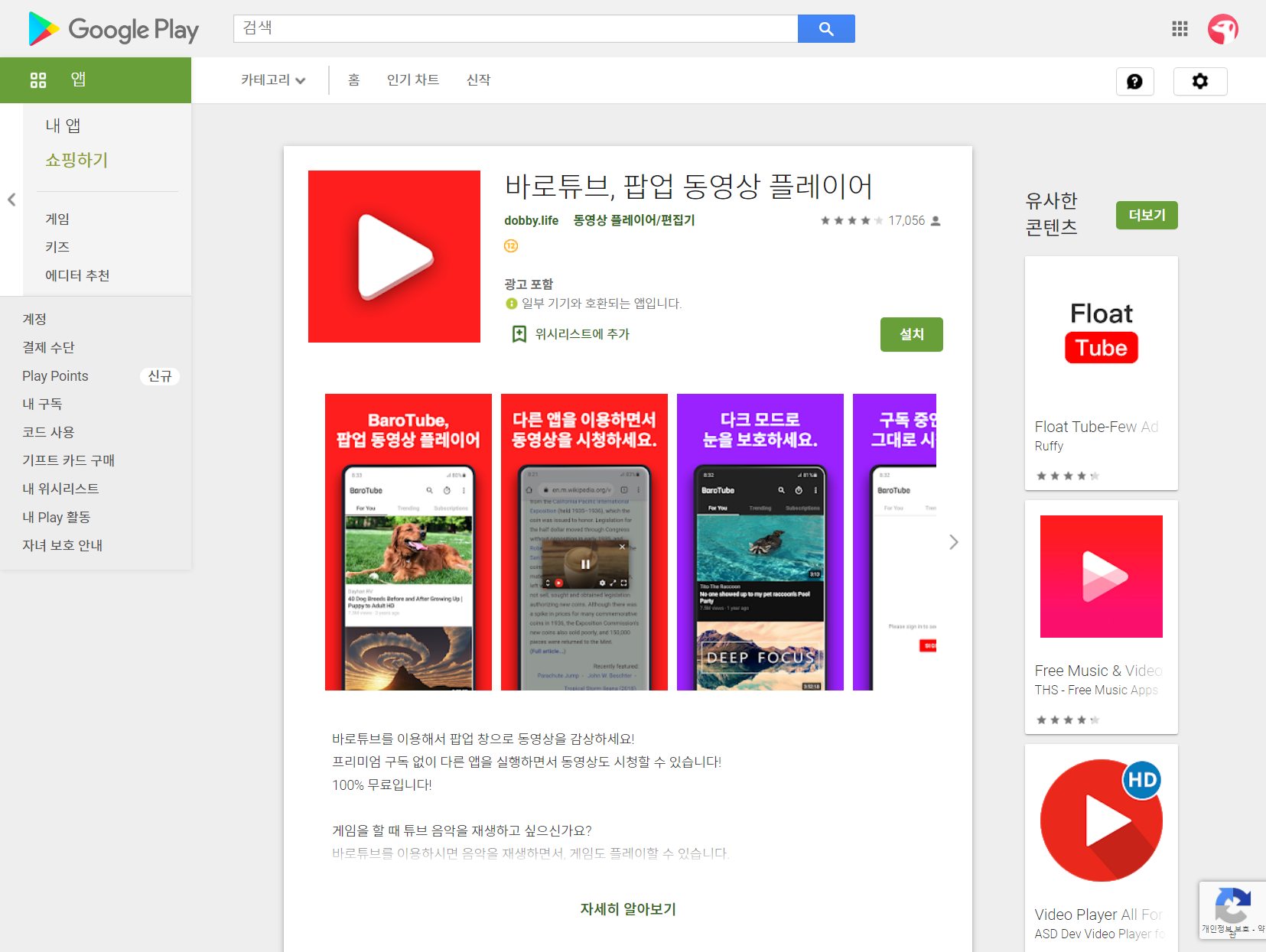This screenshot has width=1266, height=952.
Task: Click the reCAPTCHA badge
Action: coord(1232,910)
